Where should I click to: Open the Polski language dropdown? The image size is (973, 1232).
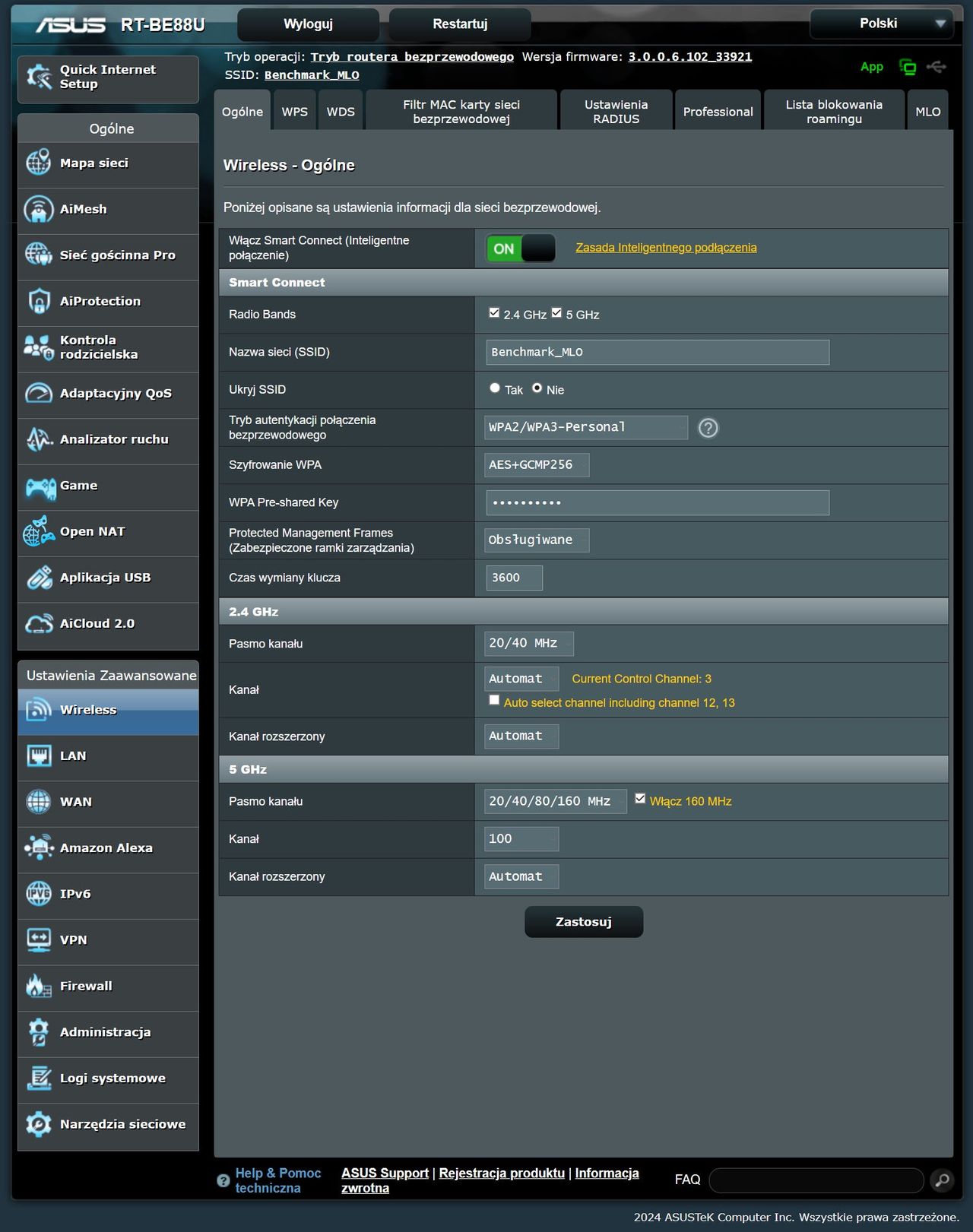[880, 24]
